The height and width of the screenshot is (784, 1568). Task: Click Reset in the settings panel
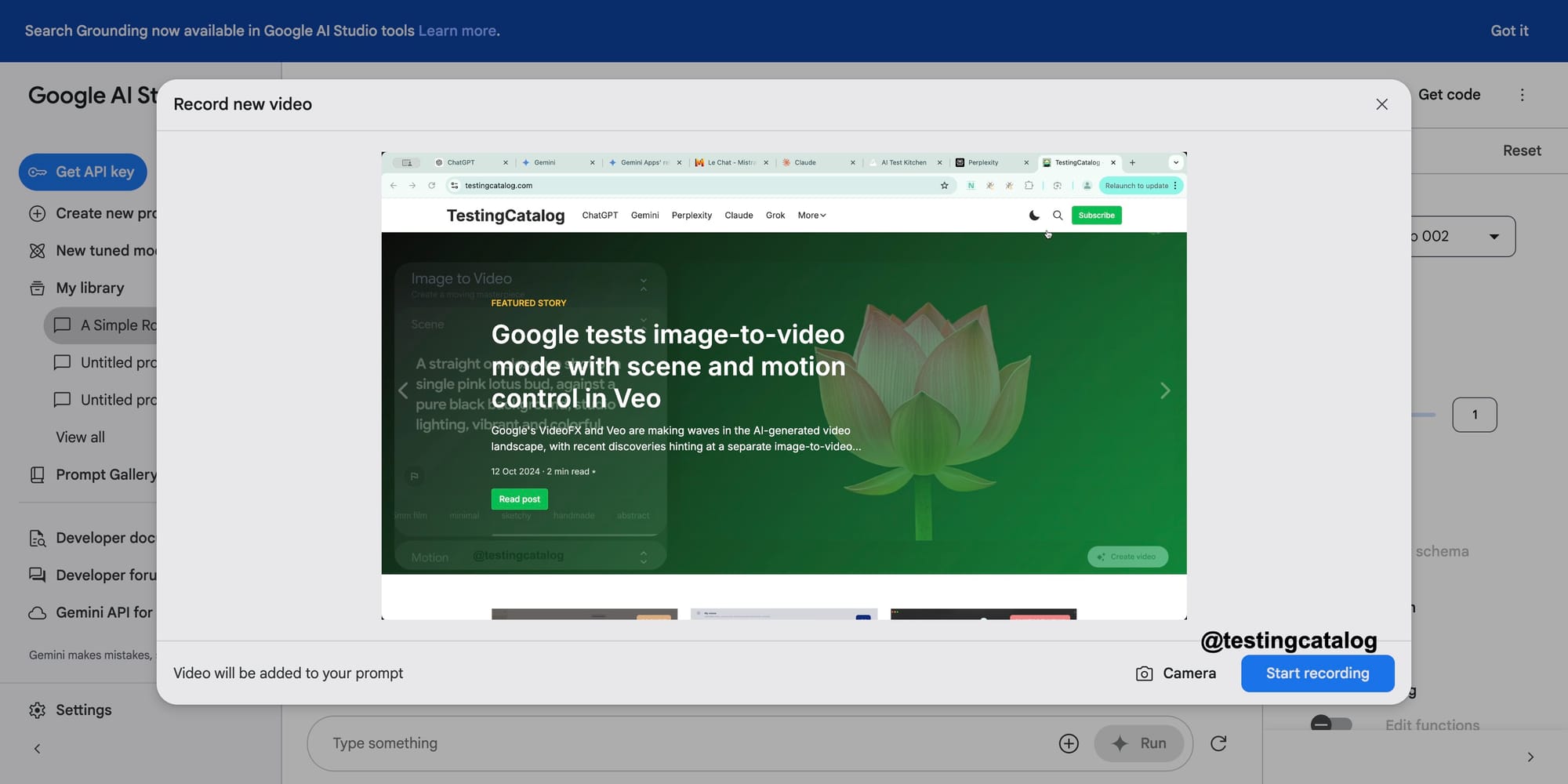(x=1521, y=151)
